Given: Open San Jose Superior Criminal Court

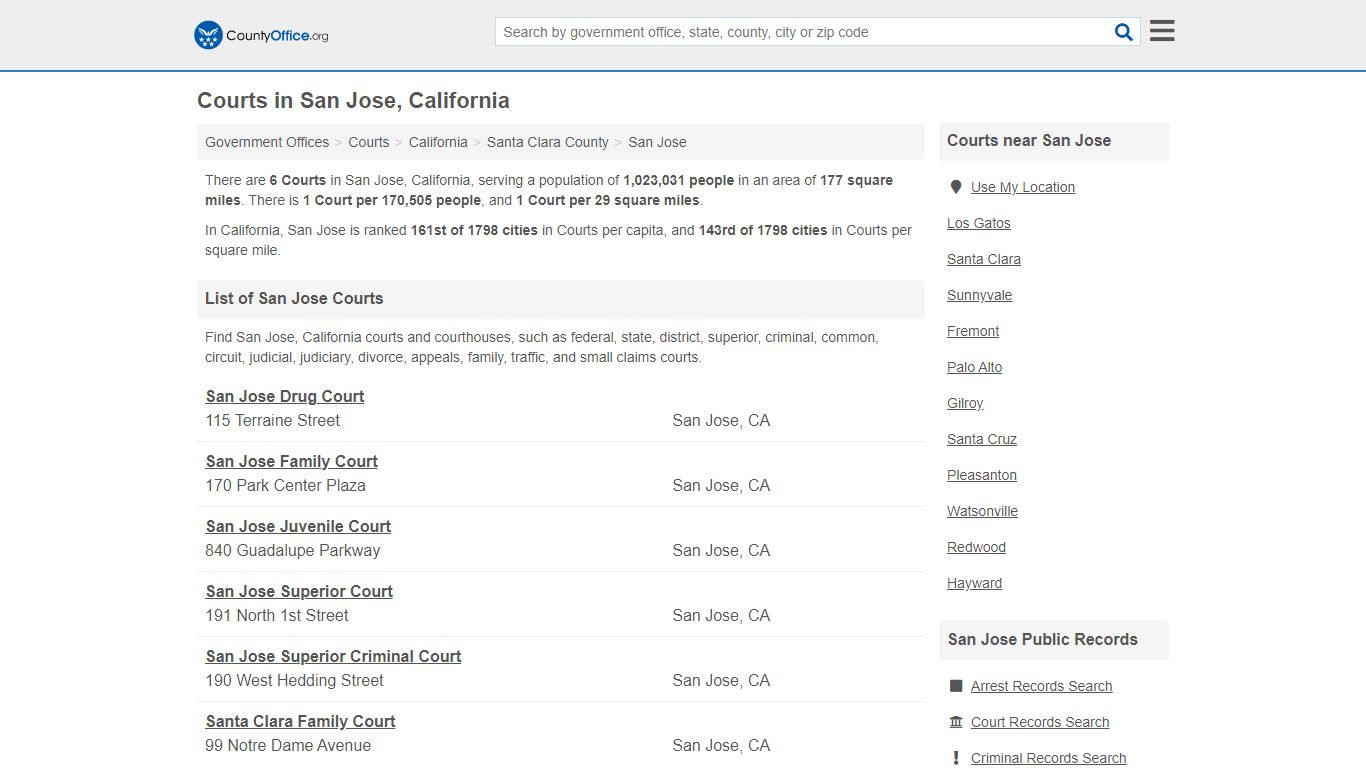Looking at the screenshot, I should pos(333,656).
